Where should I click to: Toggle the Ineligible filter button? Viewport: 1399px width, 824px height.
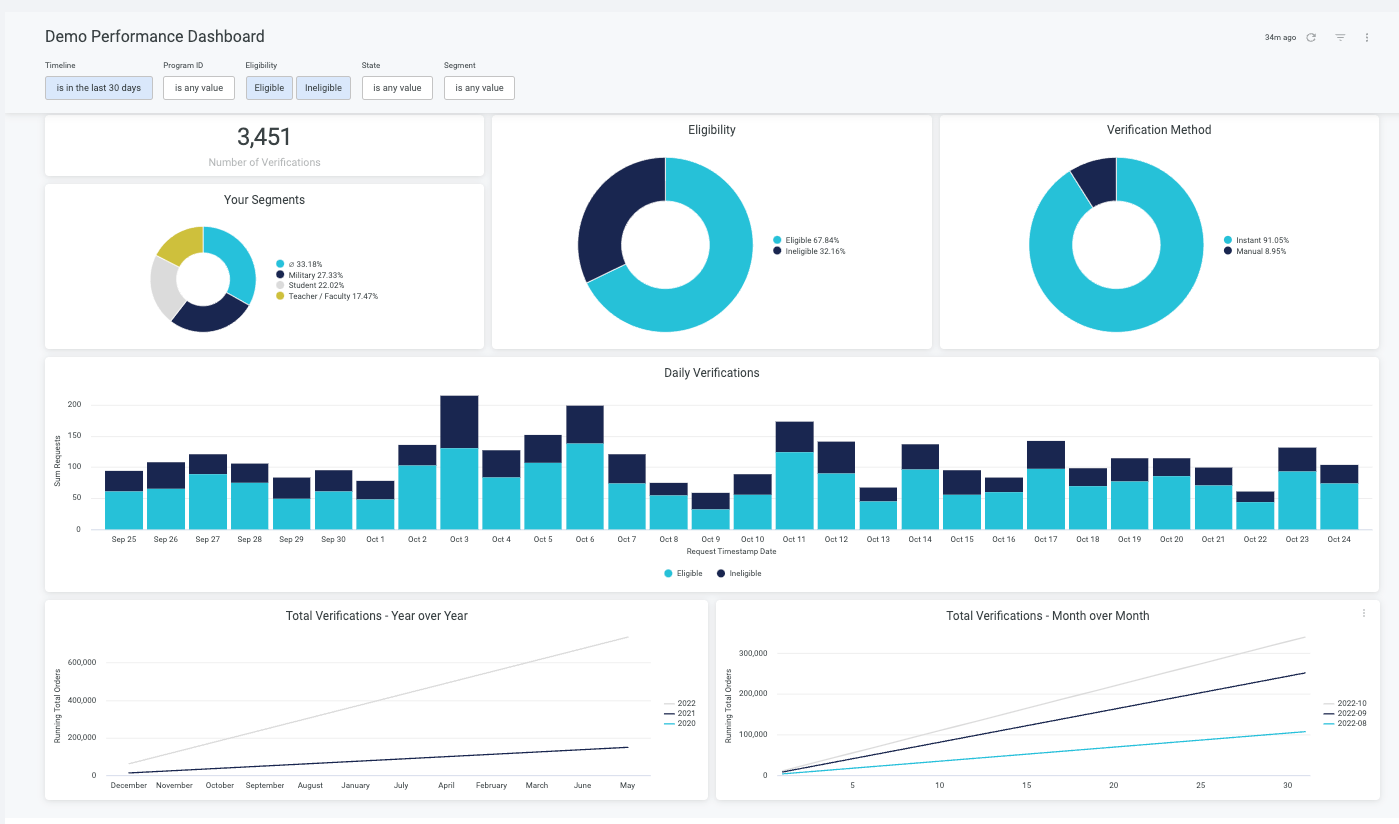(x=323, y=88)
